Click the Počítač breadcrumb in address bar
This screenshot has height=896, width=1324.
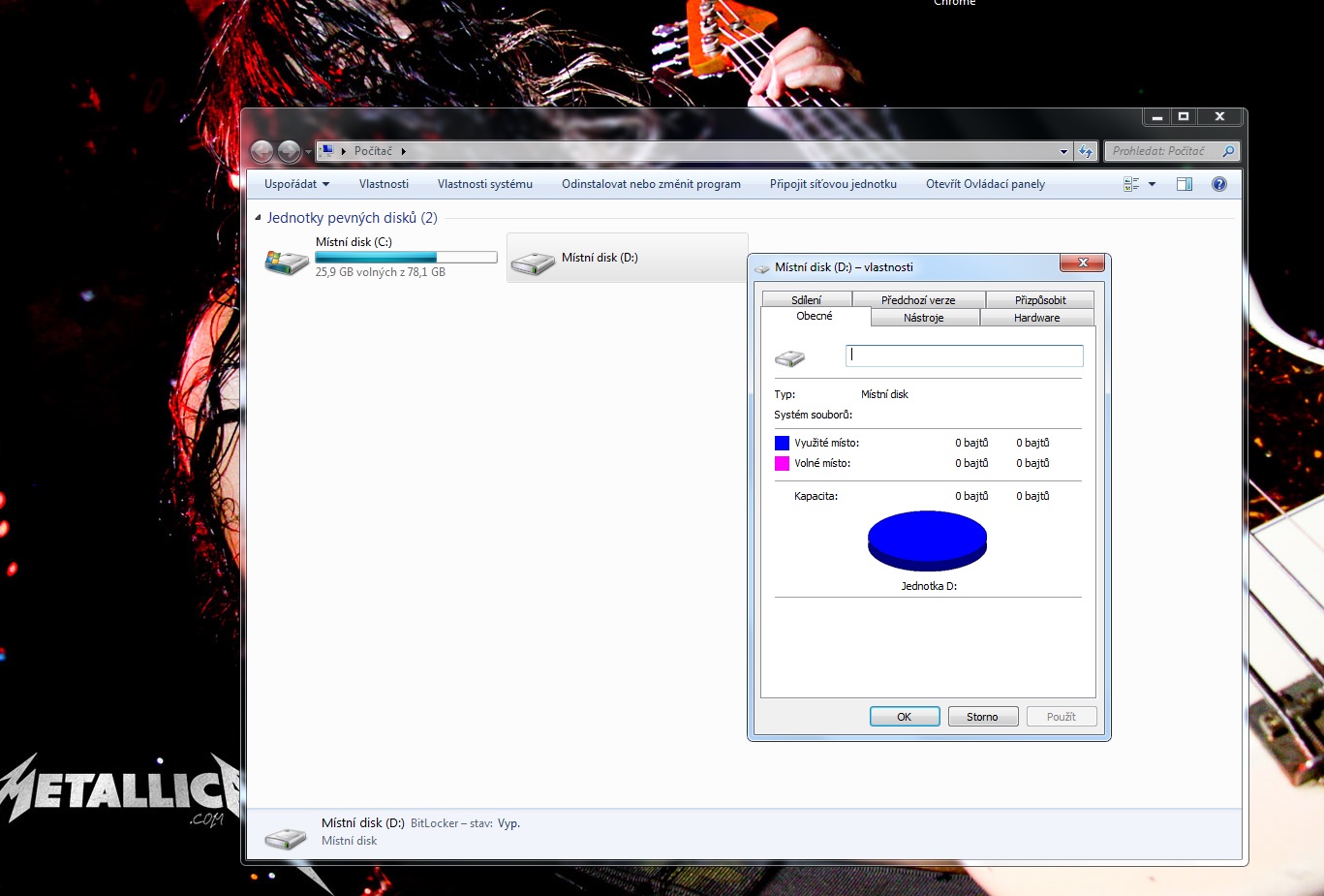click(x=373, y=151)
